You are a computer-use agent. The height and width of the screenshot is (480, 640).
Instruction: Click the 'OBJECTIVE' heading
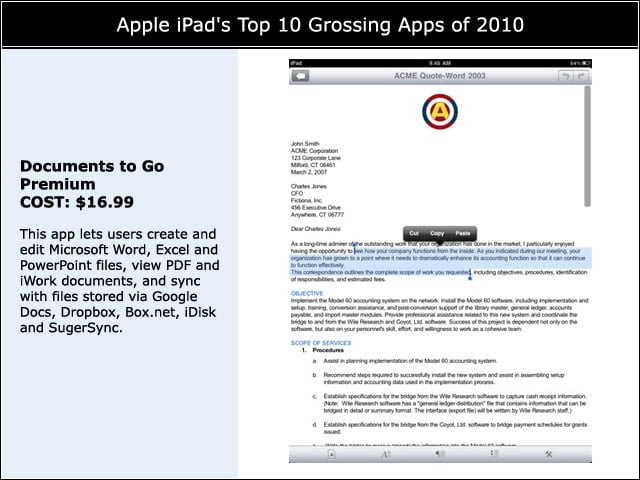pyautogui.click(x=307, y=293)
